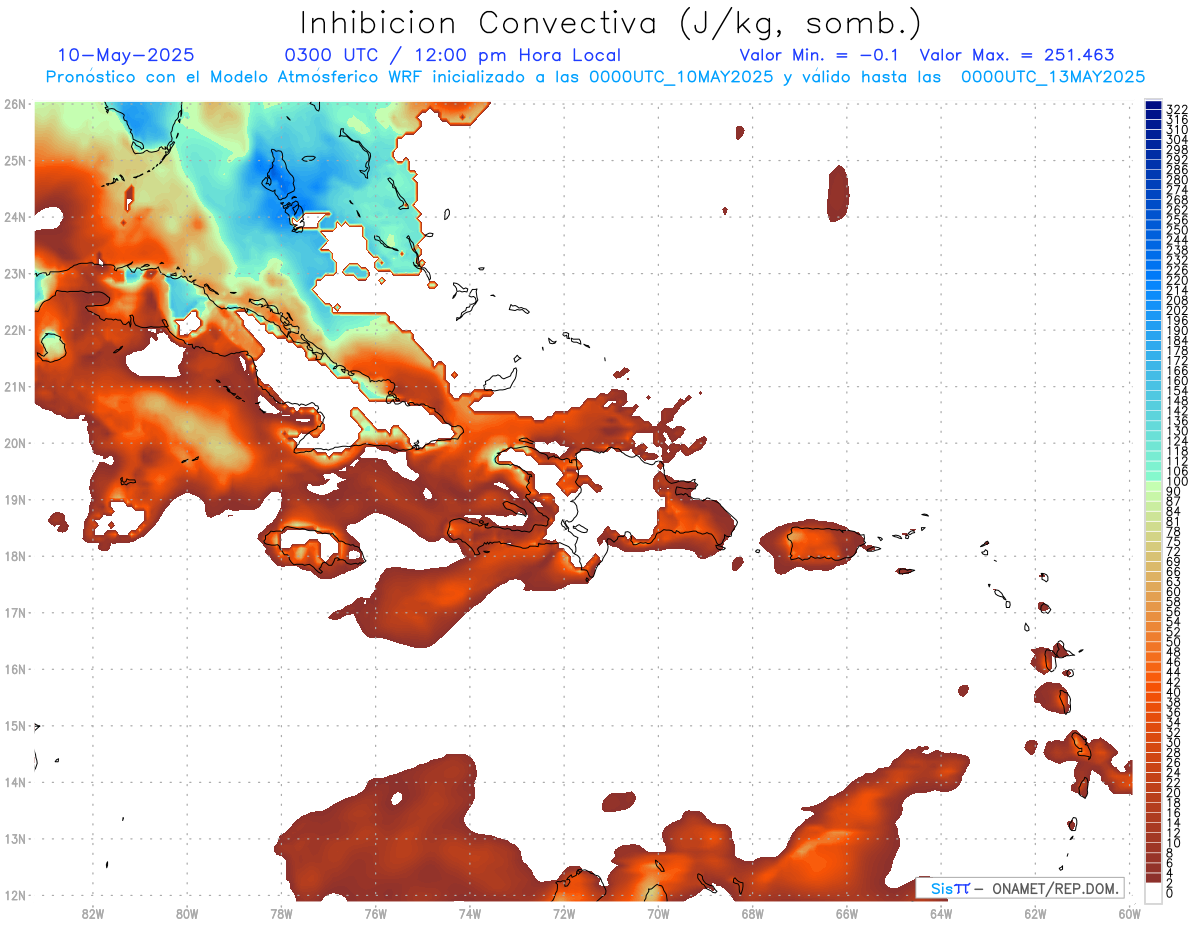Click the 72W longitude label
The width and height of the screenshot is (1200, 927).
[x=563, y=913]
